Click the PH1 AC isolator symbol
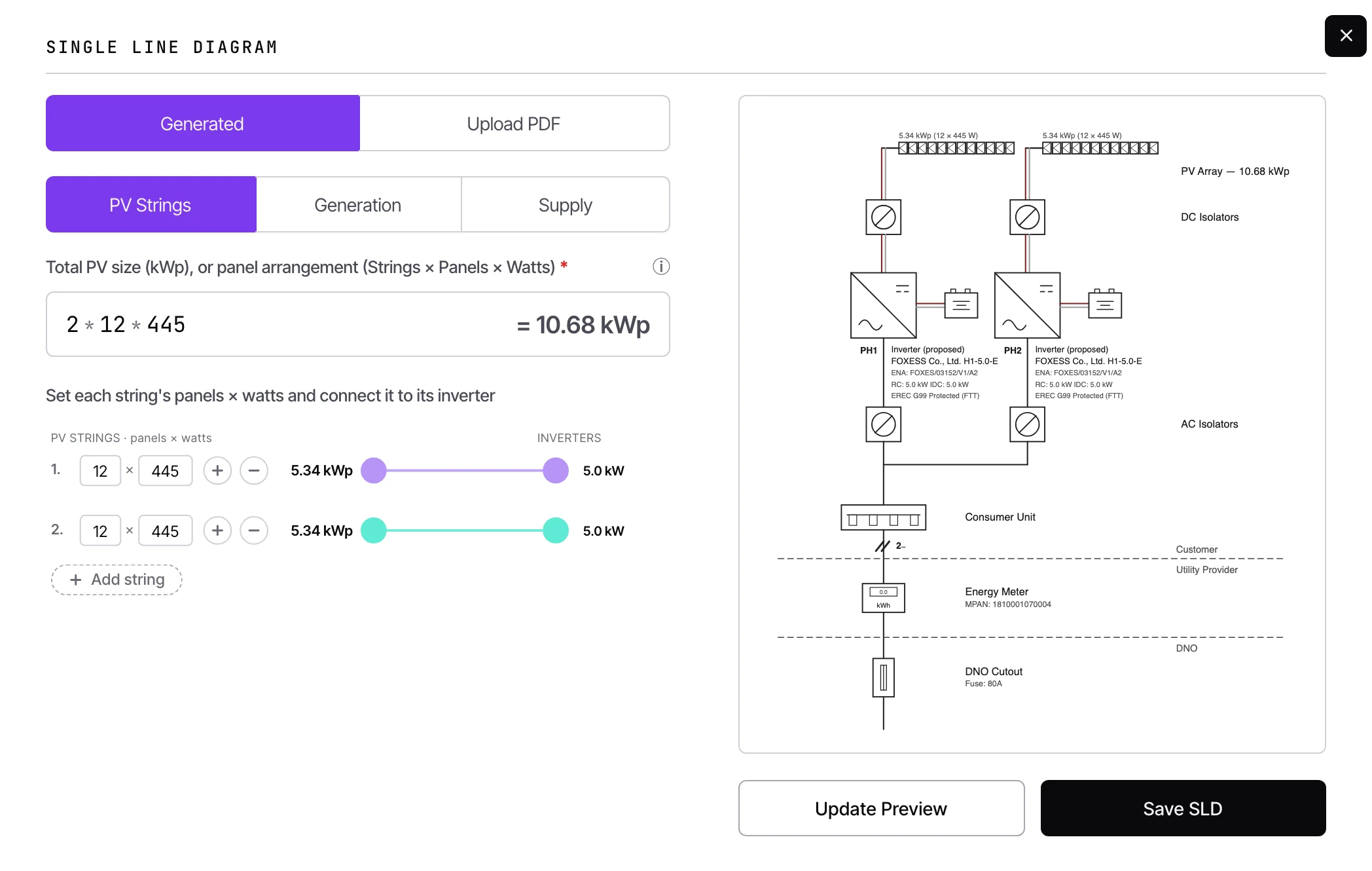 (883, 424)
